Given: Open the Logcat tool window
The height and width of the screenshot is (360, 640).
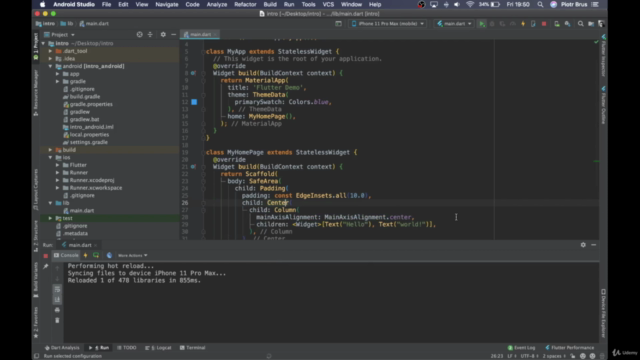Looking at the screenshot, I should (158, 348).
